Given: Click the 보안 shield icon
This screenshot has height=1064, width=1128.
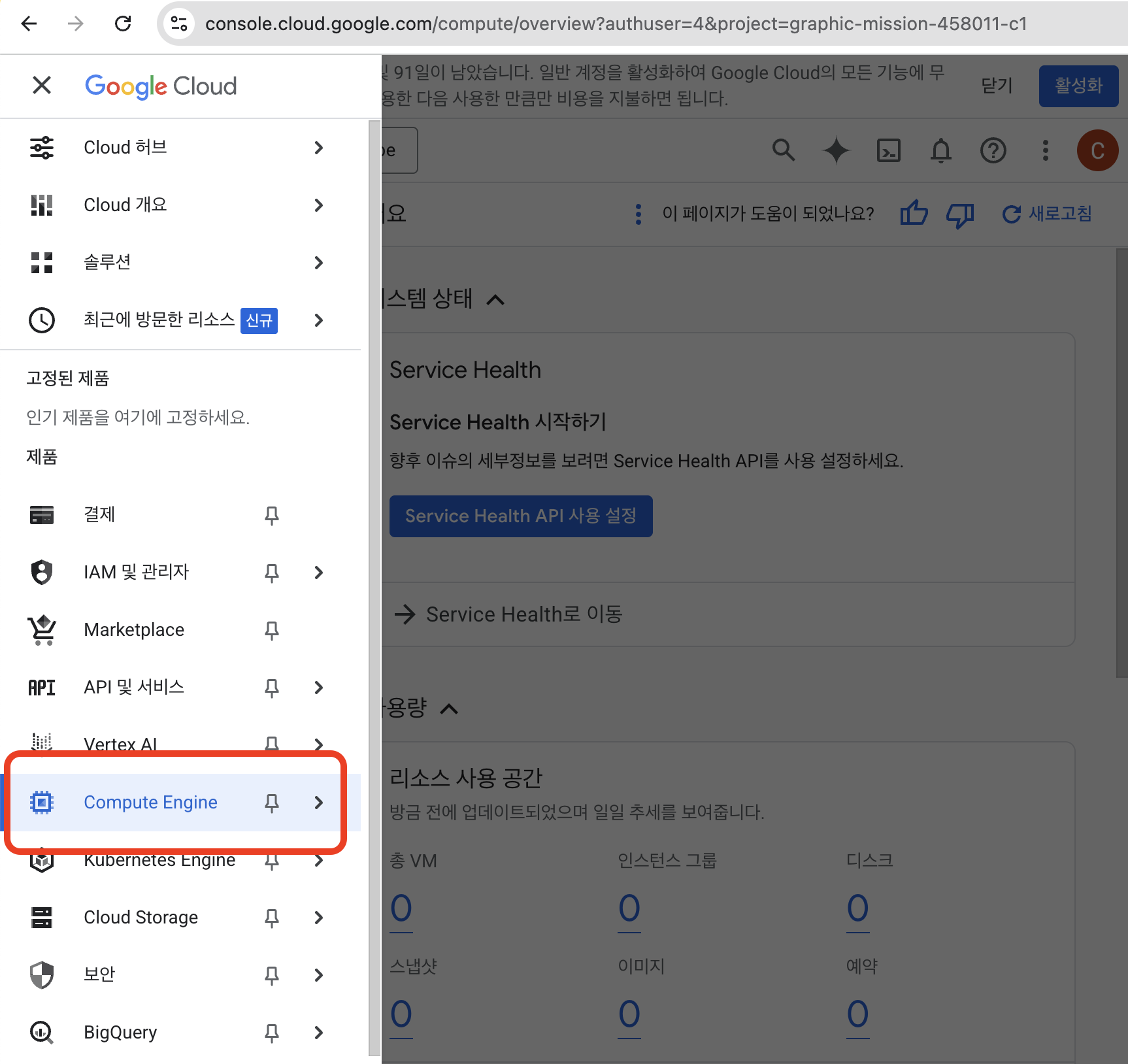Looking at the screenshot, I should [x=42, y=975].
